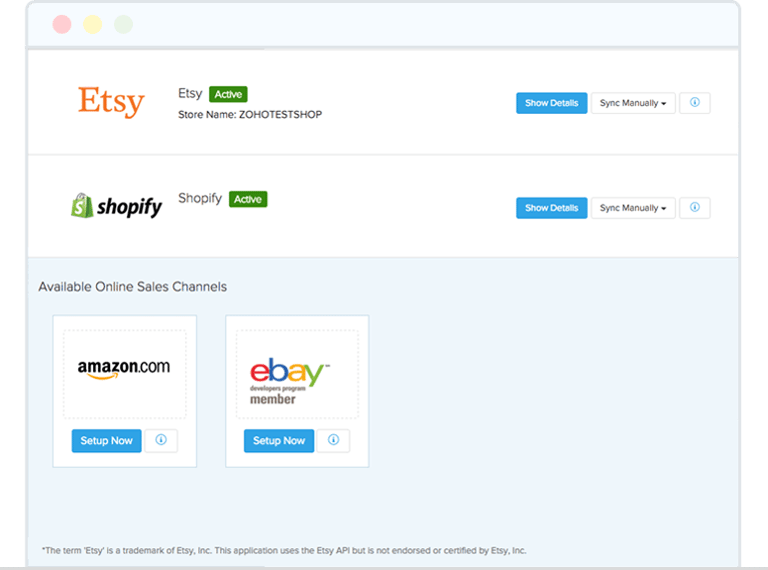Click the yellow window minimize dot
The height and width of the screenshot is (570, 768).
[x=93, y=24]
